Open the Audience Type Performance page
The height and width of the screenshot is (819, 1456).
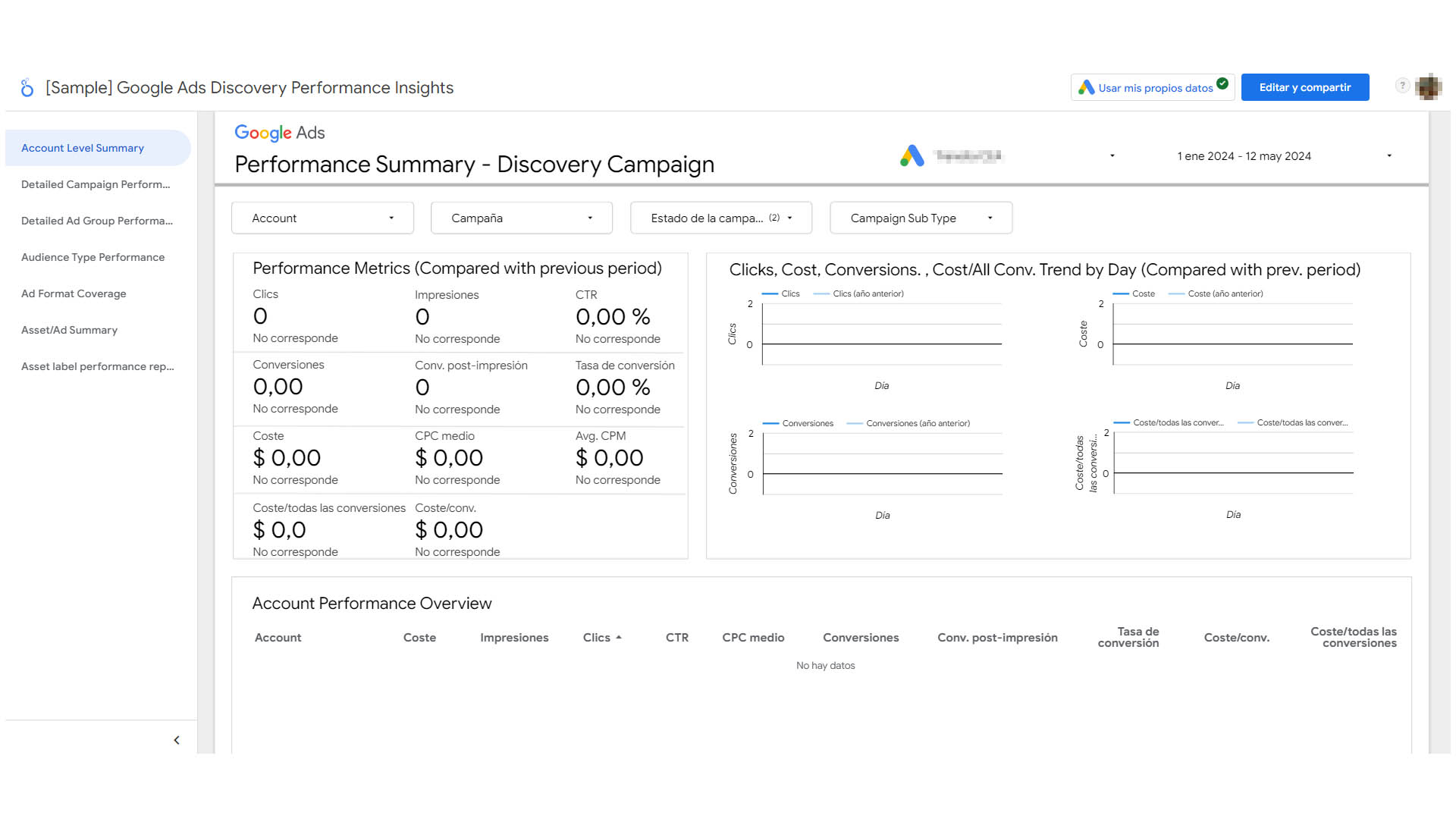(93, 257)
